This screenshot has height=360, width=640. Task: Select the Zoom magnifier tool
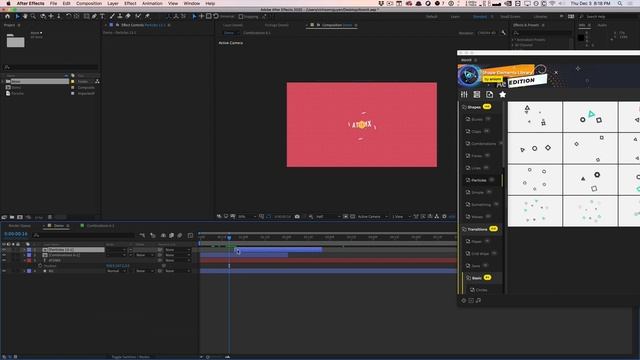pyautogui.click(x=33, y=16)
